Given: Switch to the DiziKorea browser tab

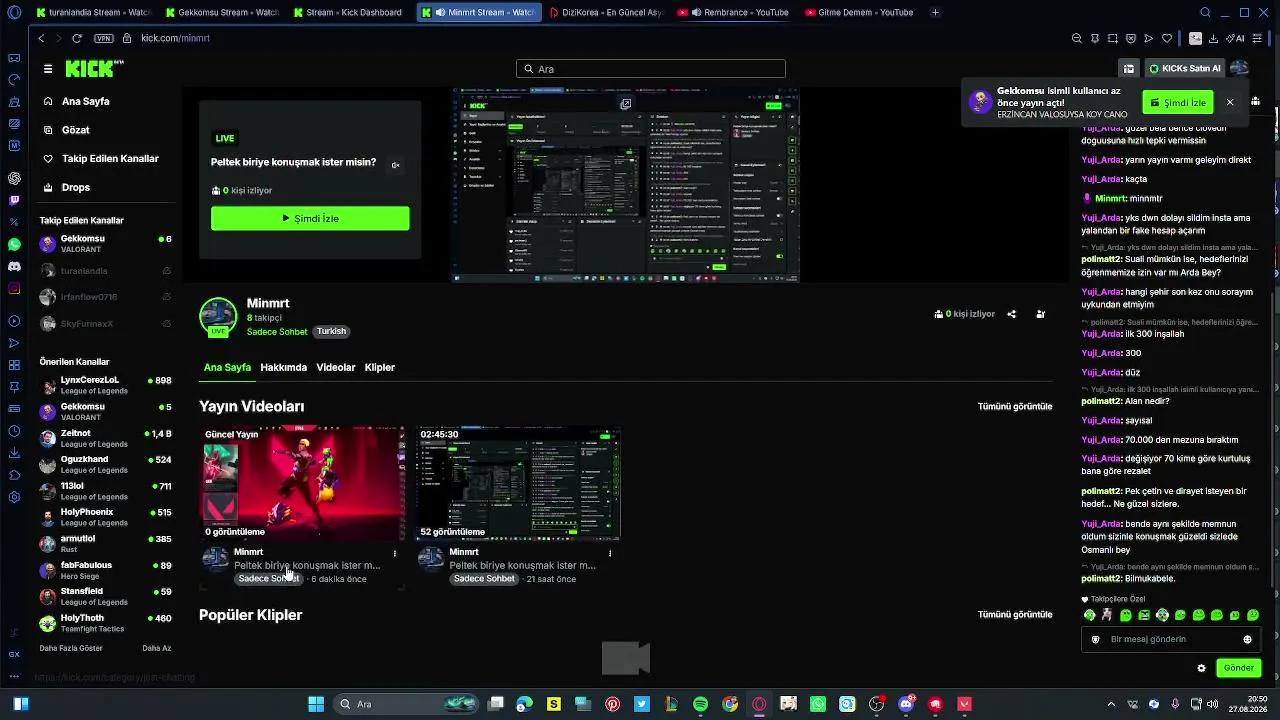Looking at the screenshot, I should coord(606,13).
